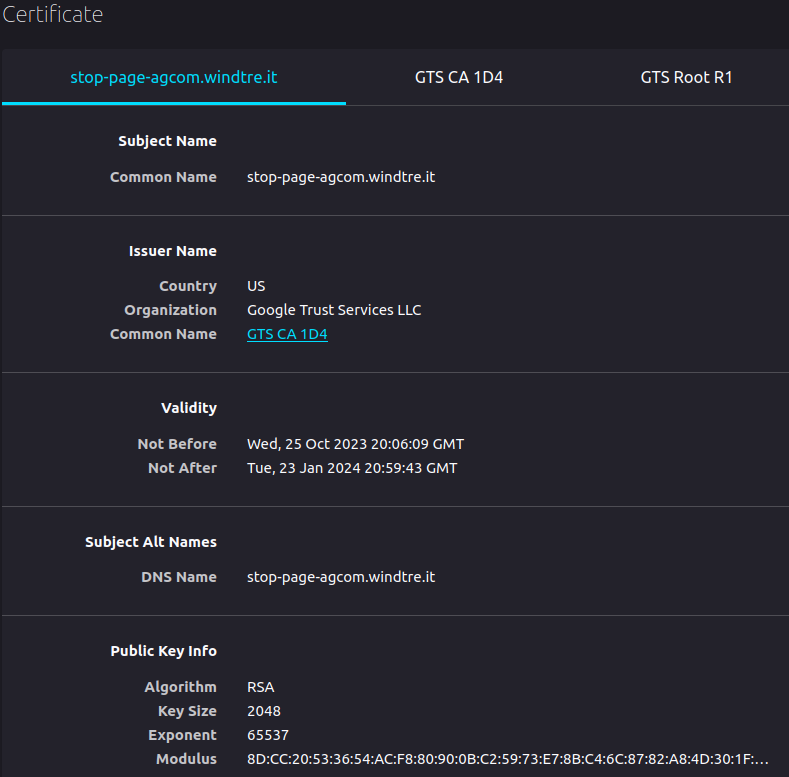789x777 pixels.
Task: Select the stop-page-agcom.windtre.it tab
Action: point(174,77)
